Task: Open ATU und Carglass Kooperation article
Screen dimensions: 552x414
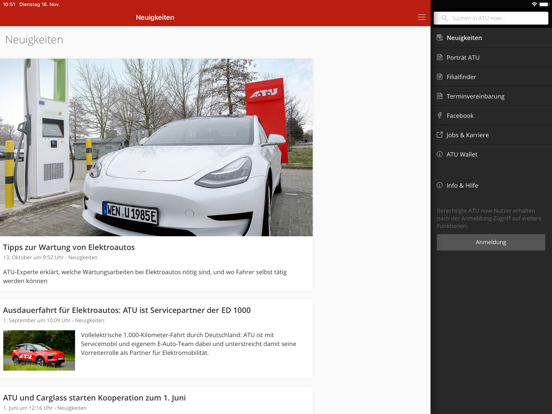Action: (x=94, y=398)
